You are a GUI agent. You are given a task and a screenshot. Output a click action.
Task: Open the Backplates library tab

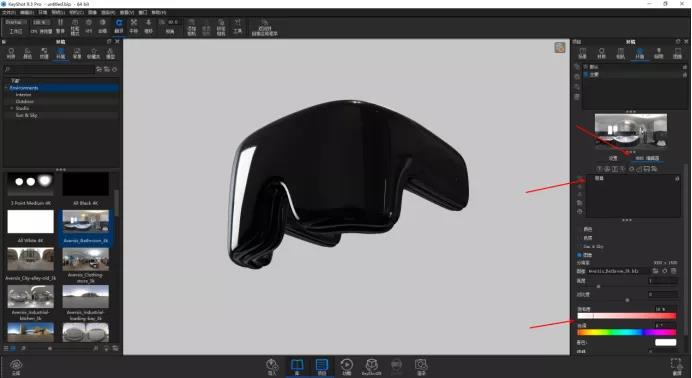click(x=77, y=53)
